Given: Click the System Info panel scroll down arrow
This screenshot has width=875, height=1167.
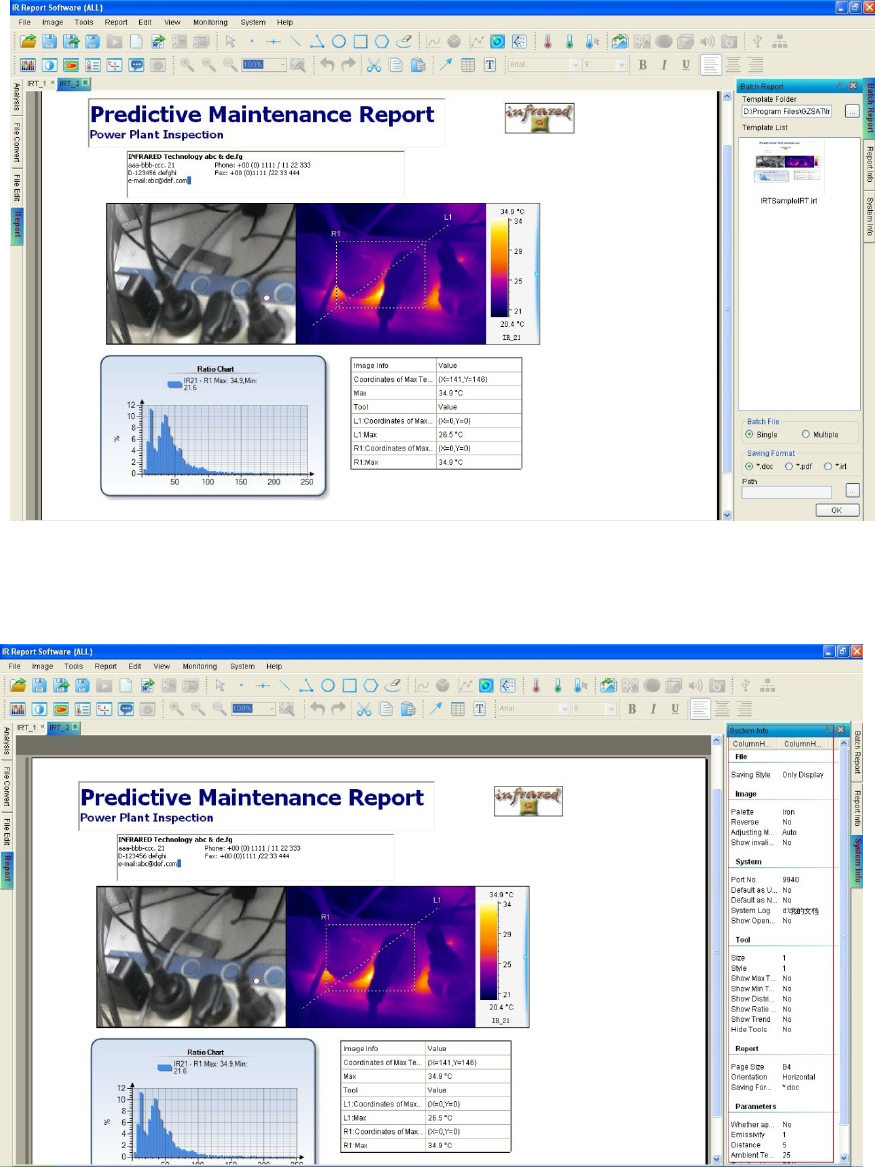Looking at the screenshot, I should pos(844,1158).
